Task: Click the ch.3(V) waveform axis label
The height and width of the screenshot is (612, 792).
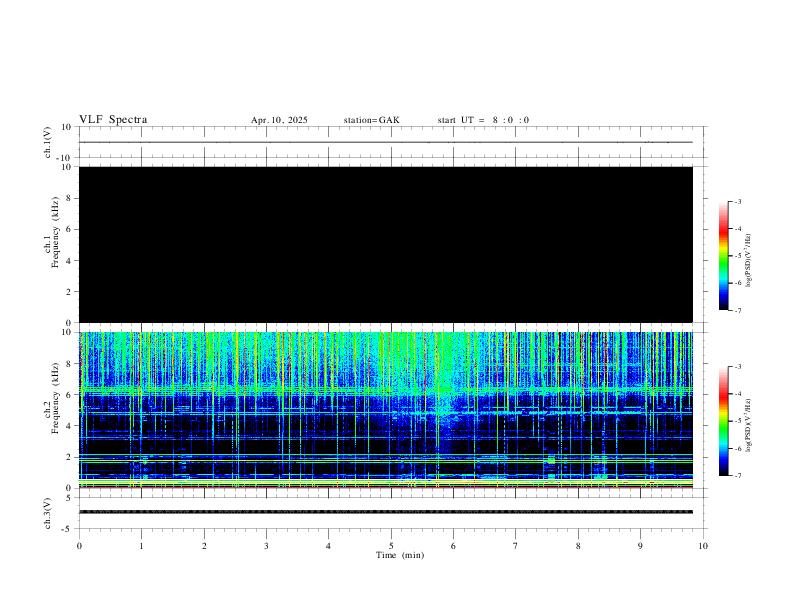Action: (x=47, y=513)
